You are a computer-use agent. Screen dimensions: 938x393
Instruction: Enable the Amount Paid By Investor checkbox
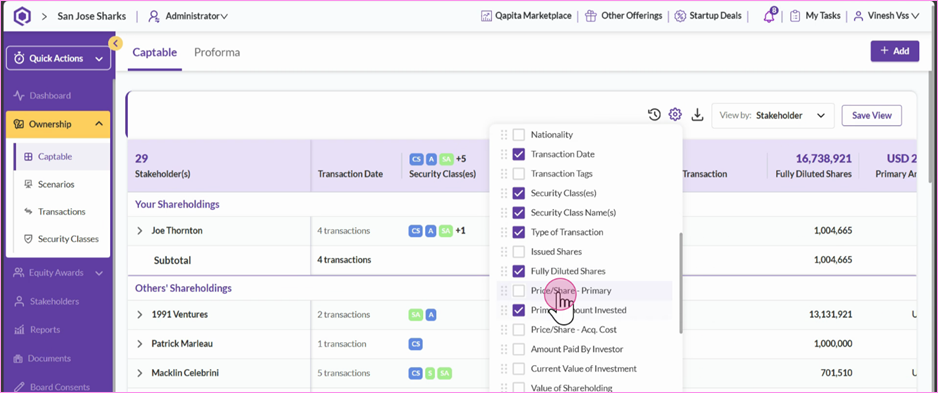[x=519, y=349]
